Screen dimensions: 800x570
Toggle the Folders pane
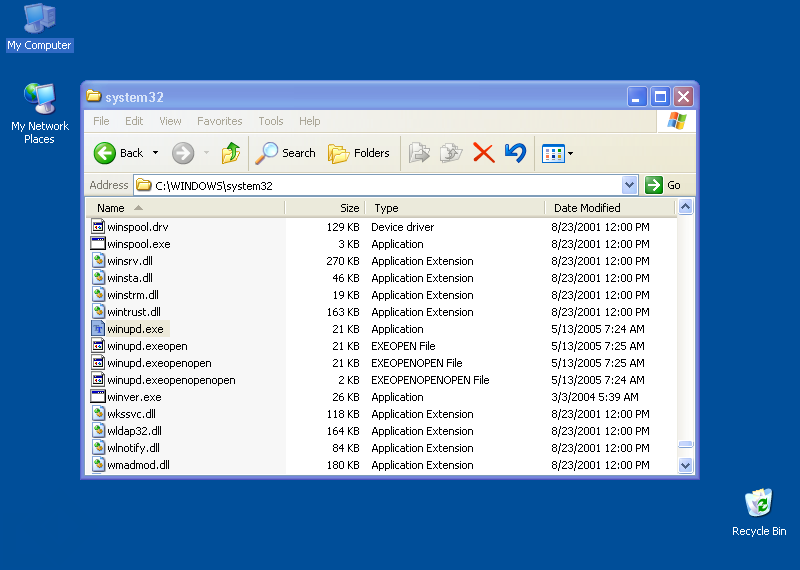[359, 153]
